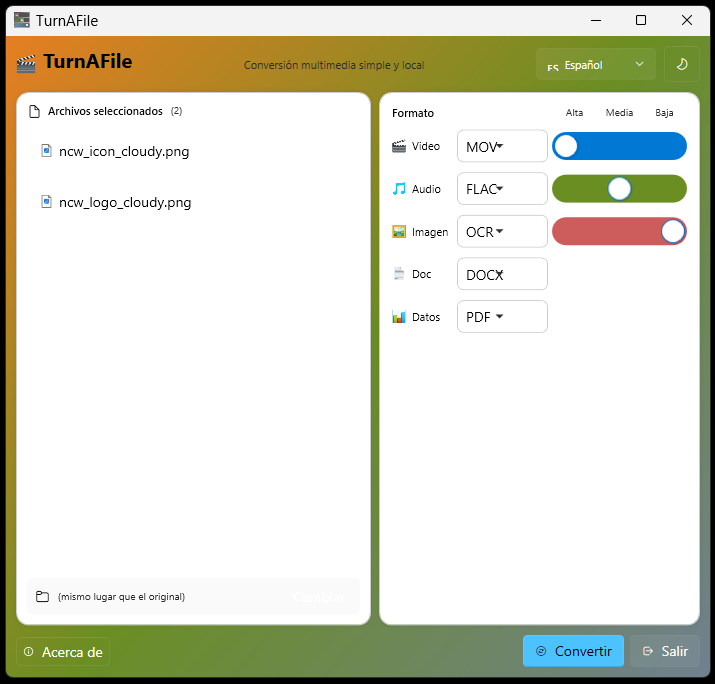Click the Salir button to exit
715x684 pixels.
click(665, 651)
